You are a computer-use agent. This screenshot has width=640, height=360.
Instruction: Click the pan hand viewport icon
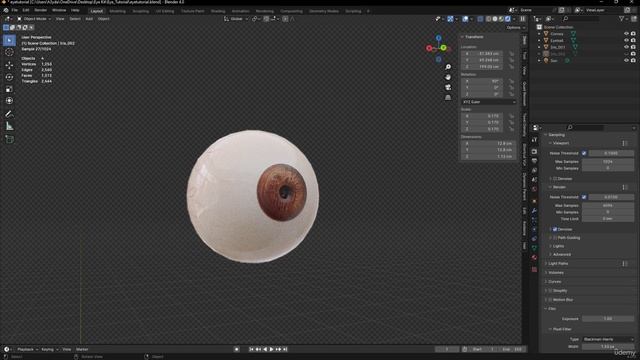pos(448,77)
